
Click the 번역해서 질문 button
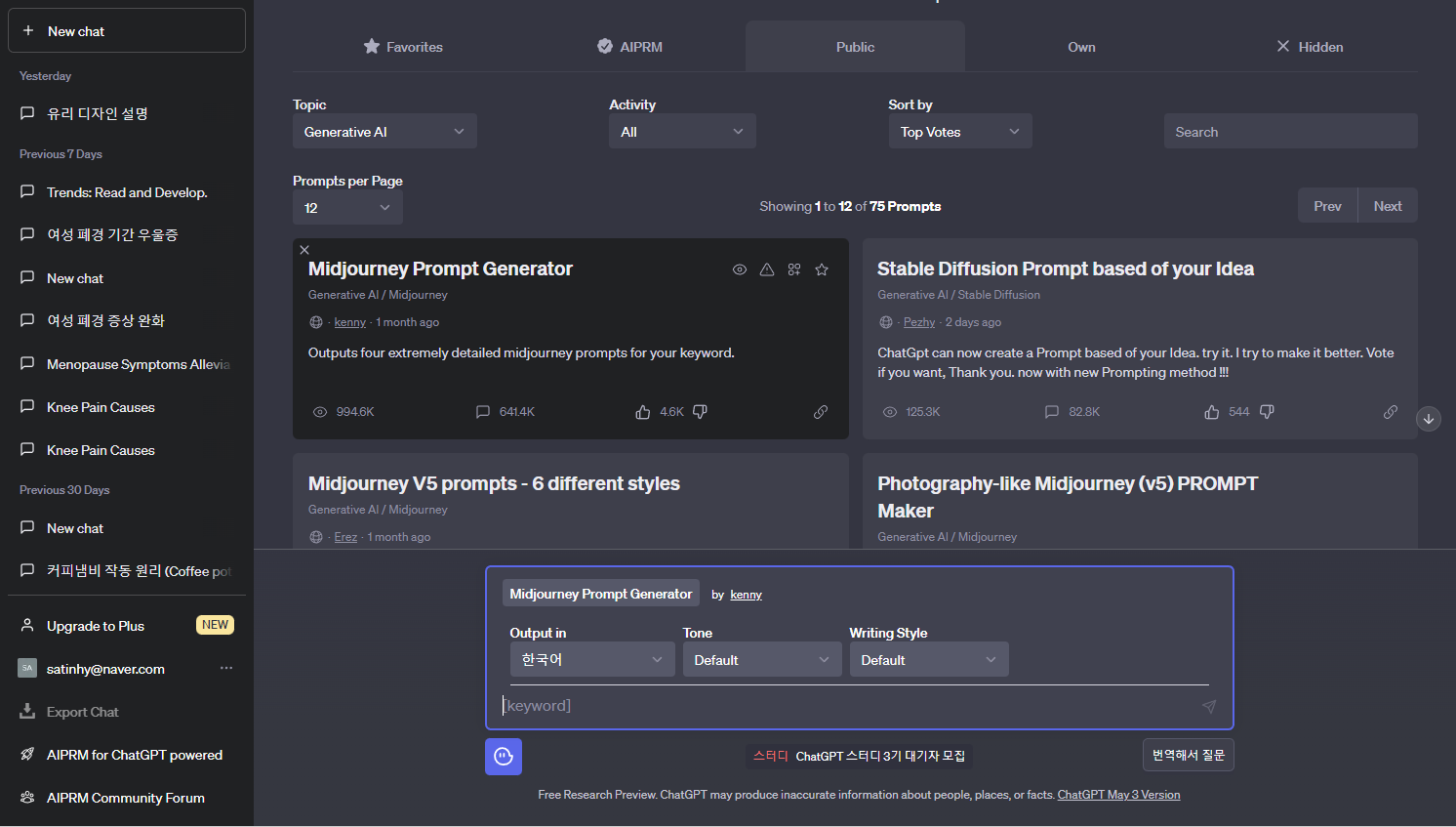point(1189,755)
